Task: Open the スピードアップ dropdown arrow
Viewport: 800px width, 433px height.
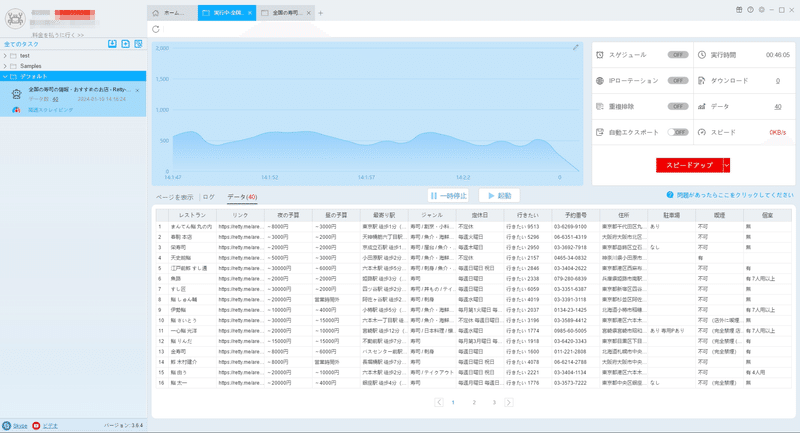Action: click(727, 165)
